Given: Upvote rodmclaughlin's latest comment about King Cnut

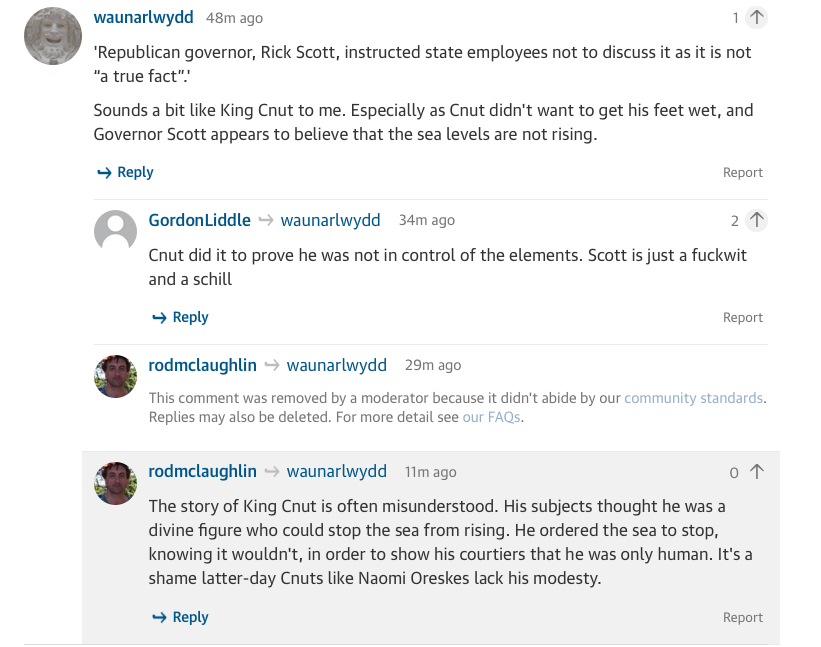Looking at the screenshot, I should pos(756,472).
